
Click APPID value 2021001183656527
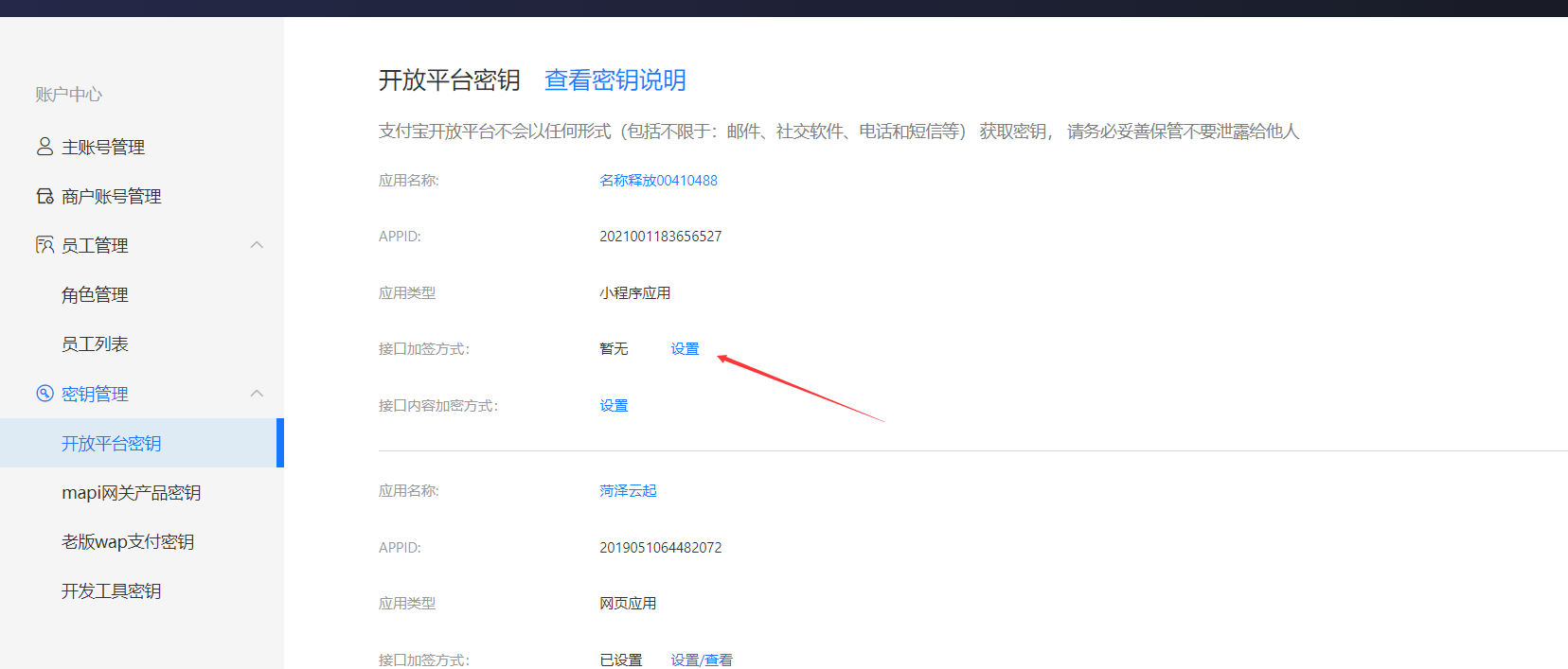tap(660, 236)
